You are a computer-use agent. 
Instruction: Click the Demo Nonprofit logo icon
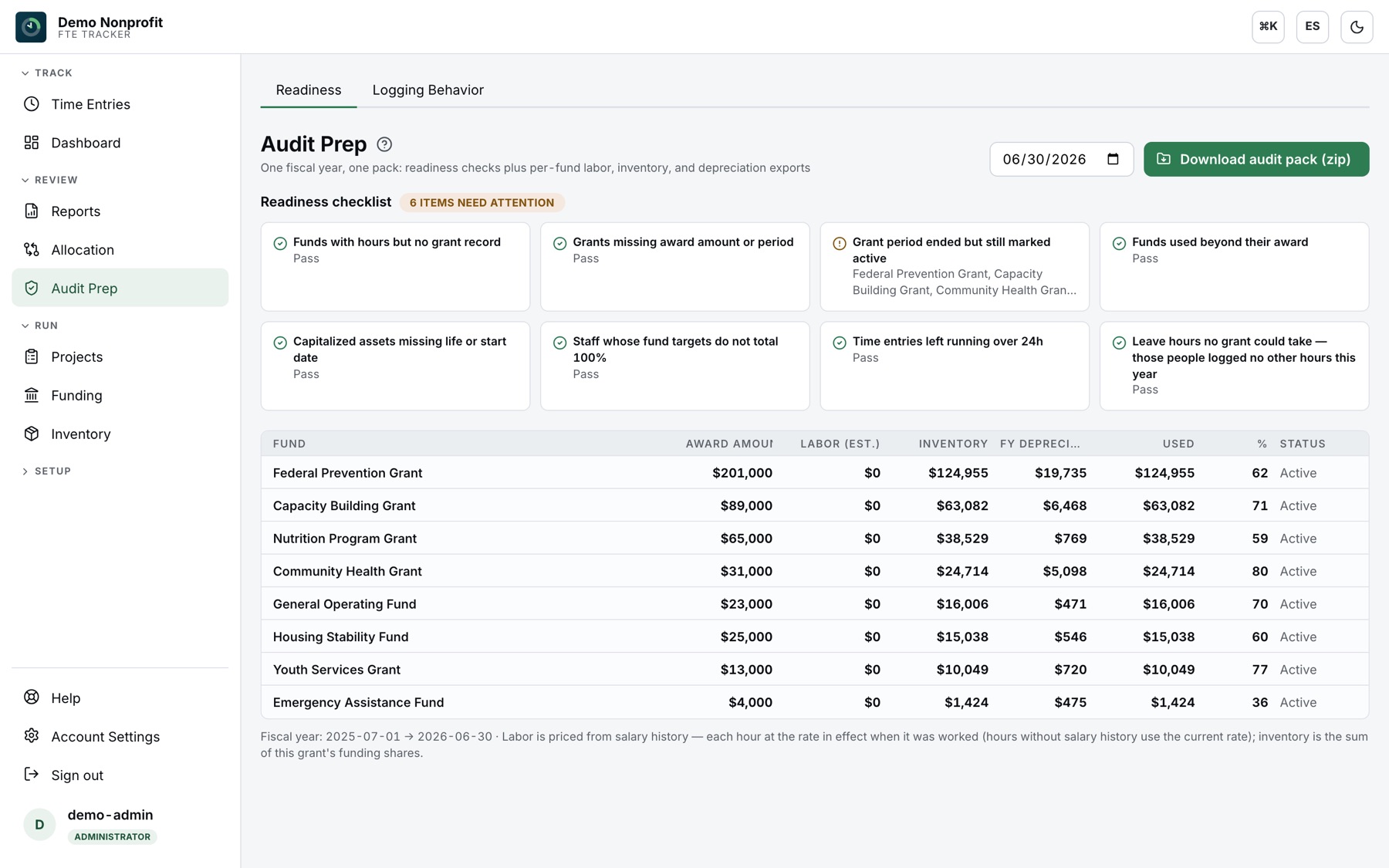31,27
